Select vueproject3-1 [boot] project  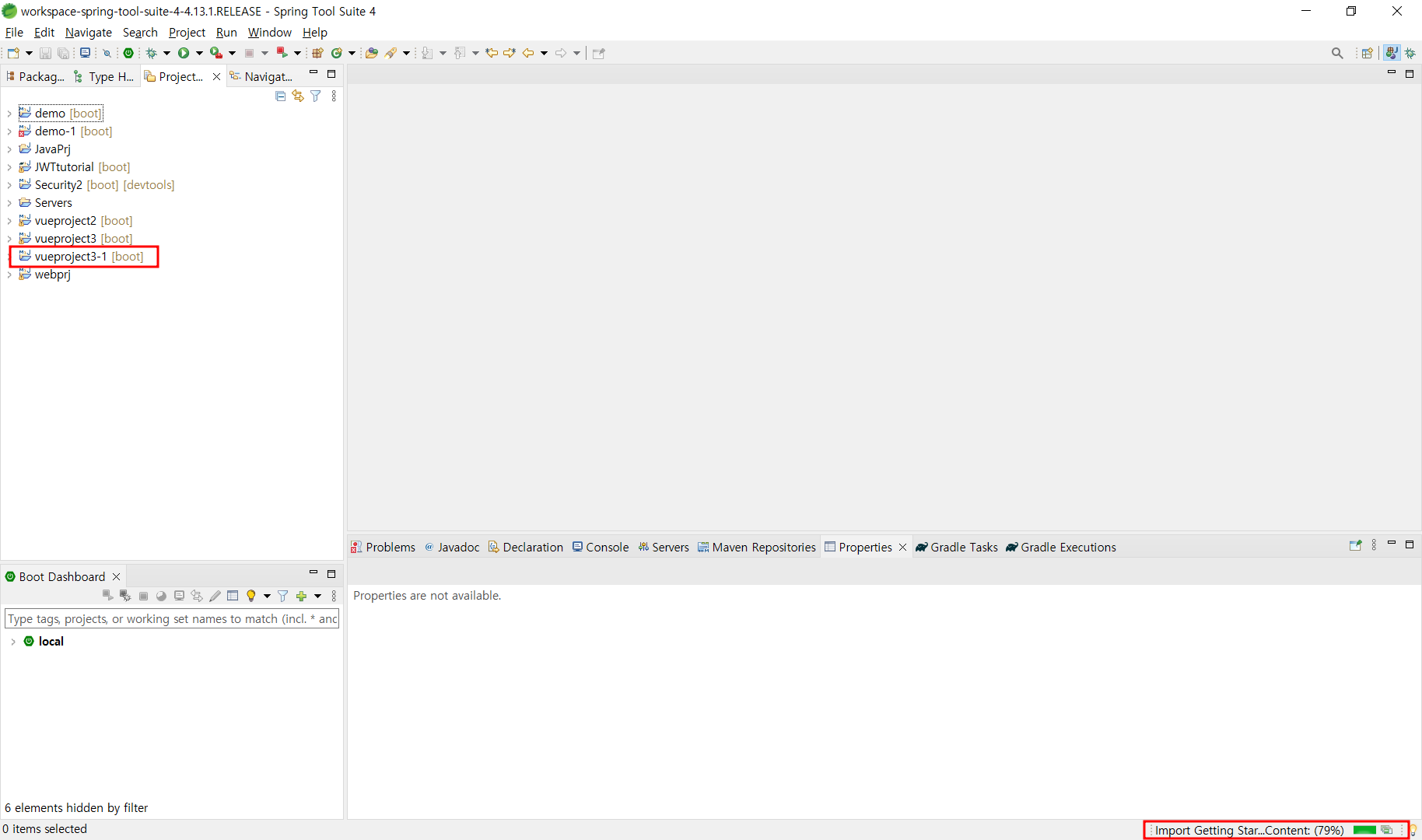[82, 257]
